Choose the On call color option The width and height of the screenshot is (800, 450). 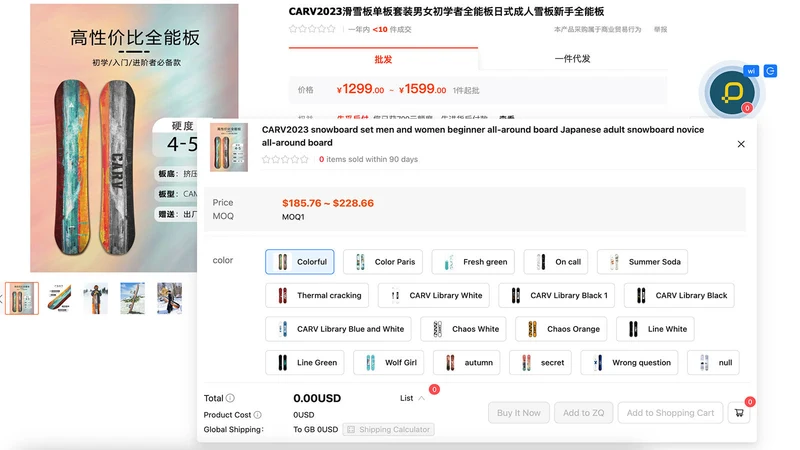556,262
